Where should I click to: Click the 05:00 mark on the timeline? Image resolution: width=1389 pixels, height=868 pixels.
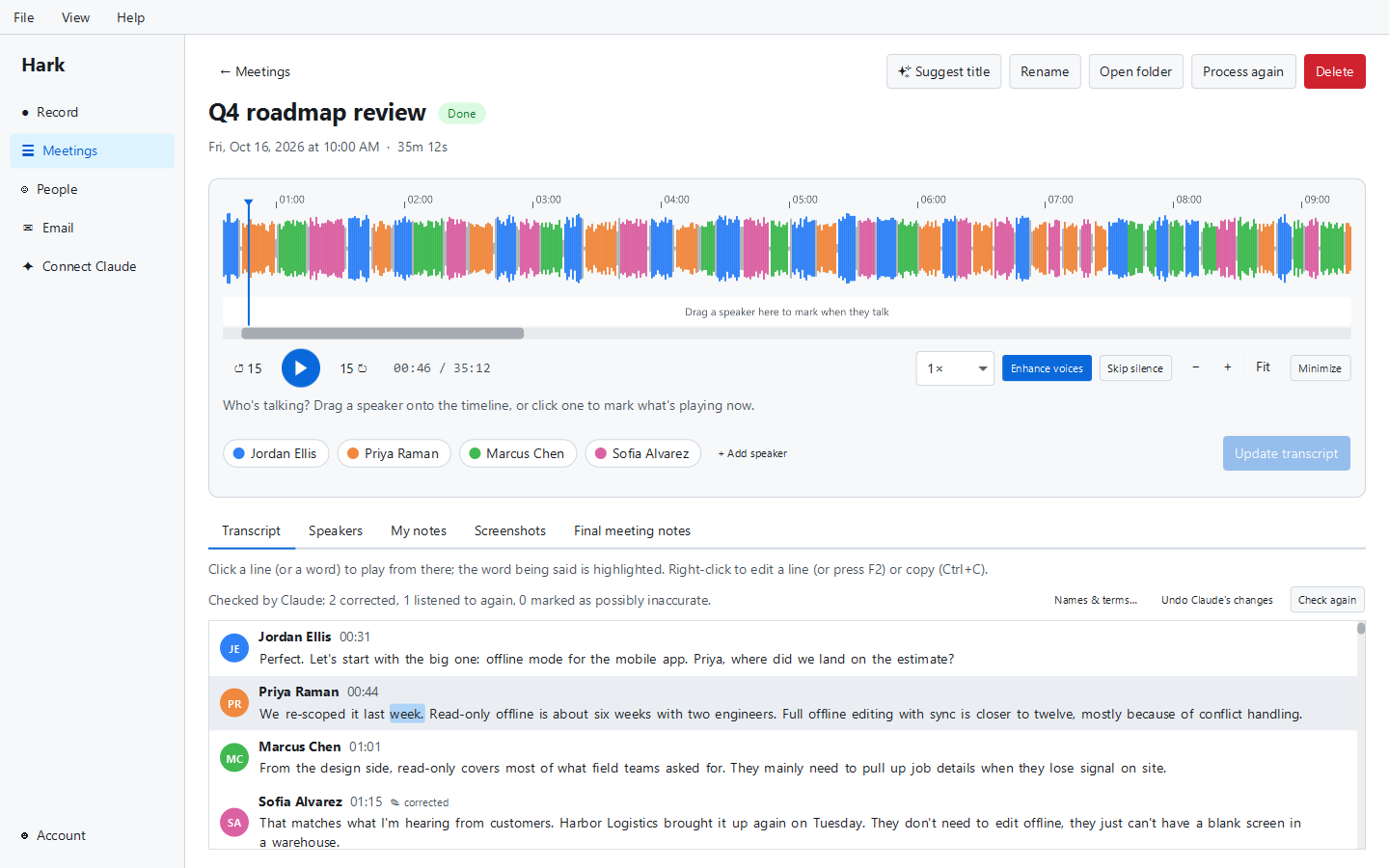pos(804,200)
